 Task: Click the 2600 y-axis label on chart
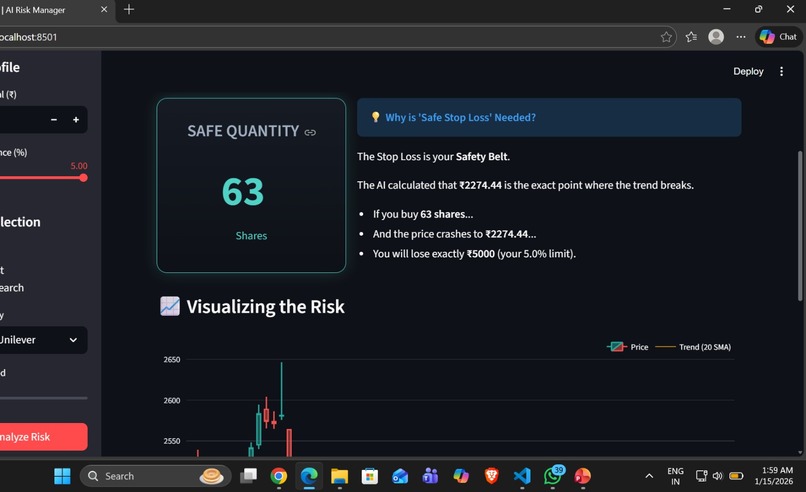tap(172, 400)
